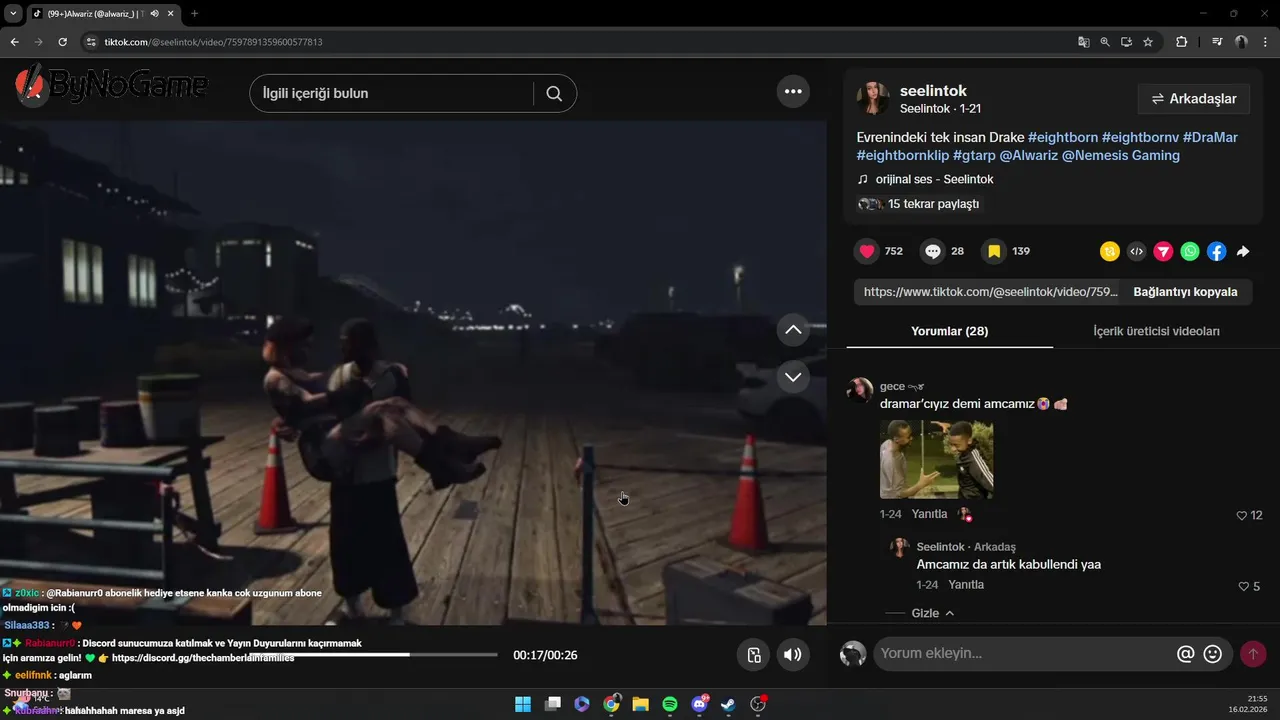This screenshot has height=720, width=1280.
Task: Open the Chrome extensions puzzle icon
Action: (1182, 42)
